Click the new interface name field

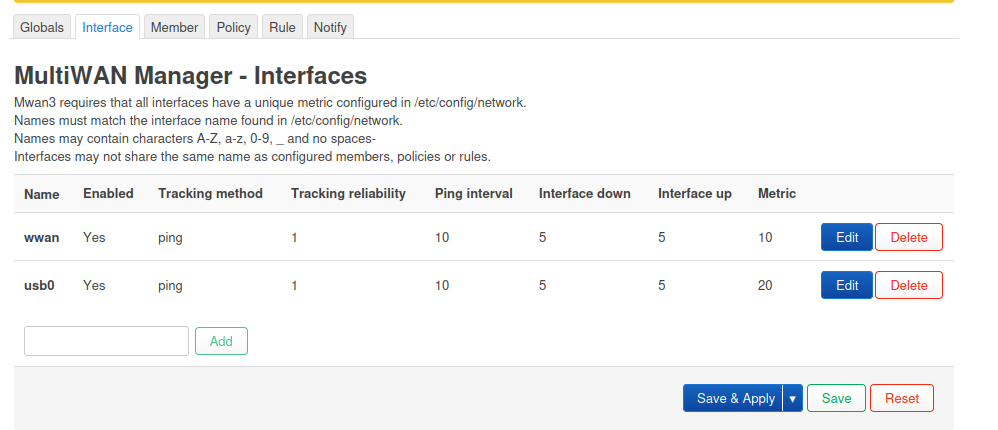pos(106,341)
